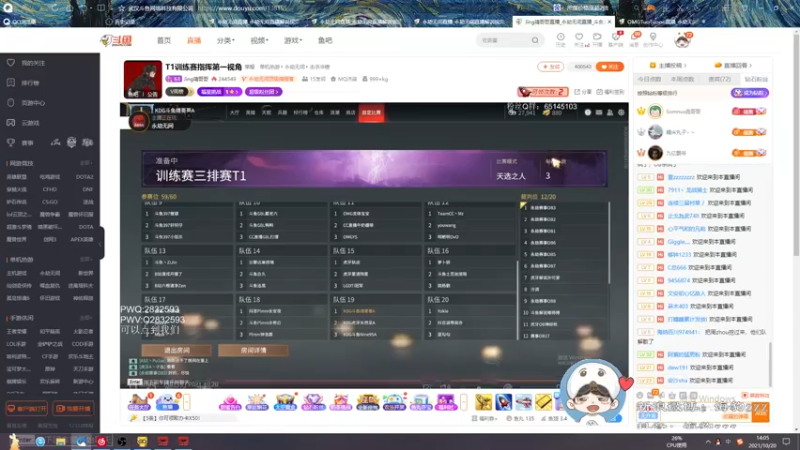The image size is (800, 450).
Task: Expand the 视频 video dropdown
Action: pyautogui.click(x=259, y=40)
